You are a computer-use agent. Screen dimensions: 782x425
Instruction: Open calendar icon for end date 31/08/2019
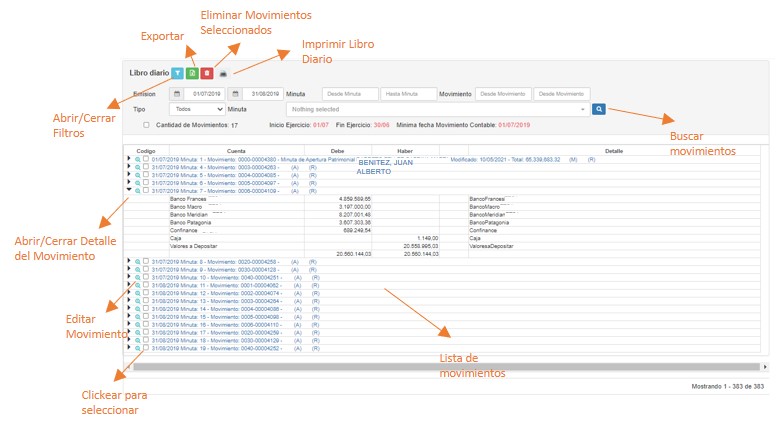[247, 93]
